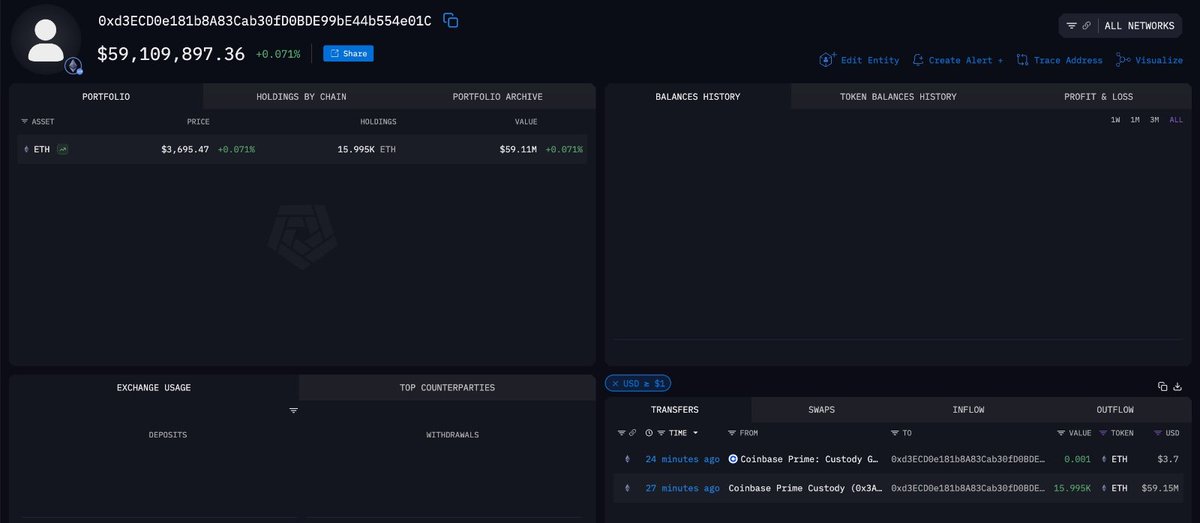1200x523 pixels.
Task: Click the clock icon next to TIME
Action: pos(649,433)
